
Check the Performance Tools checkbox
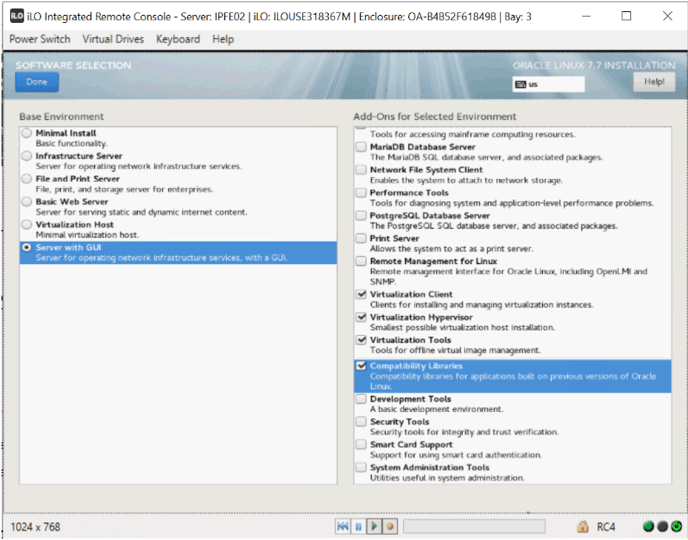click(x=361, y=192)
